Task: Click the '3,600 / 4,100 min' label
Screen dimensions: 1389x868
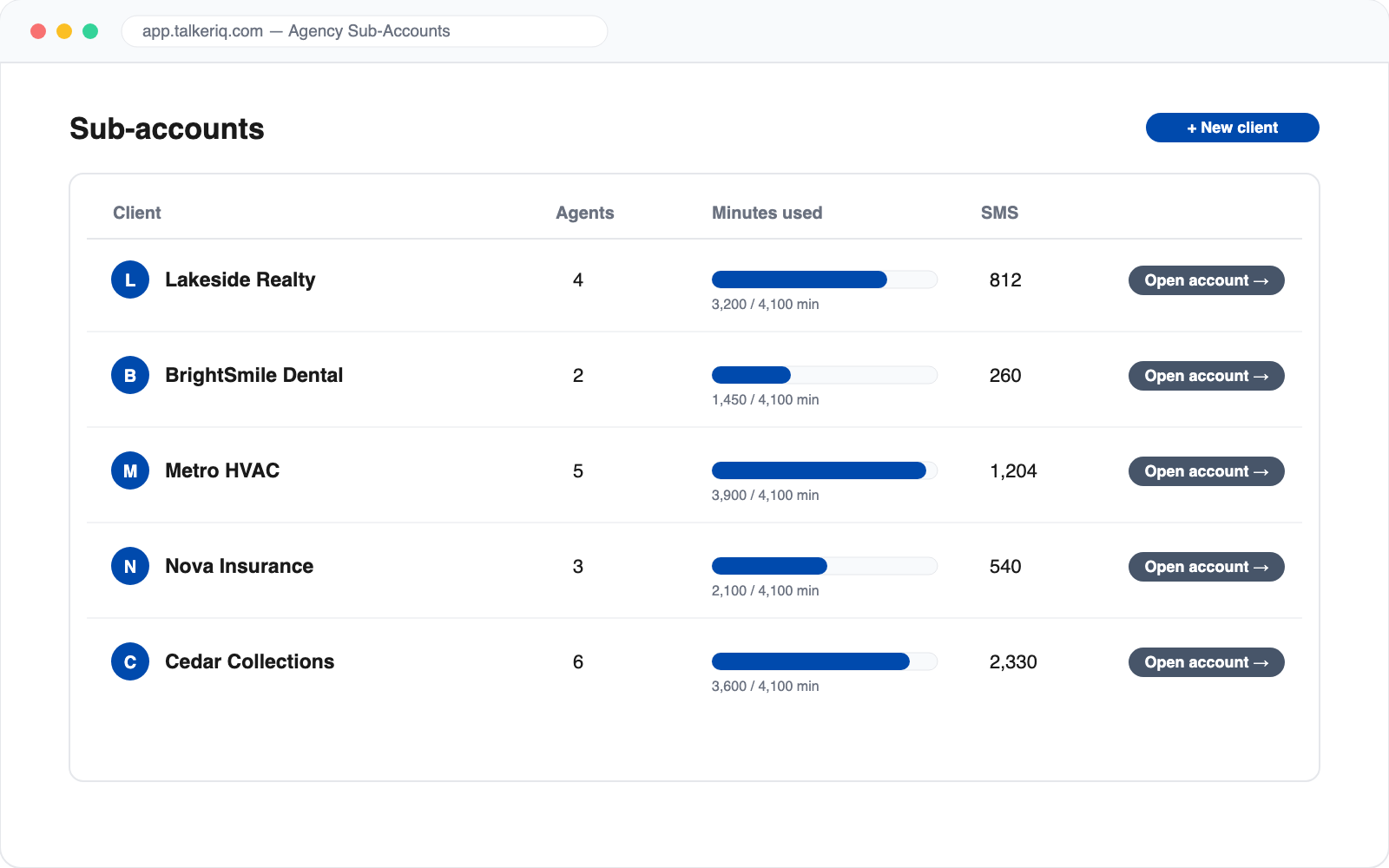Action: tap(766, 687)
